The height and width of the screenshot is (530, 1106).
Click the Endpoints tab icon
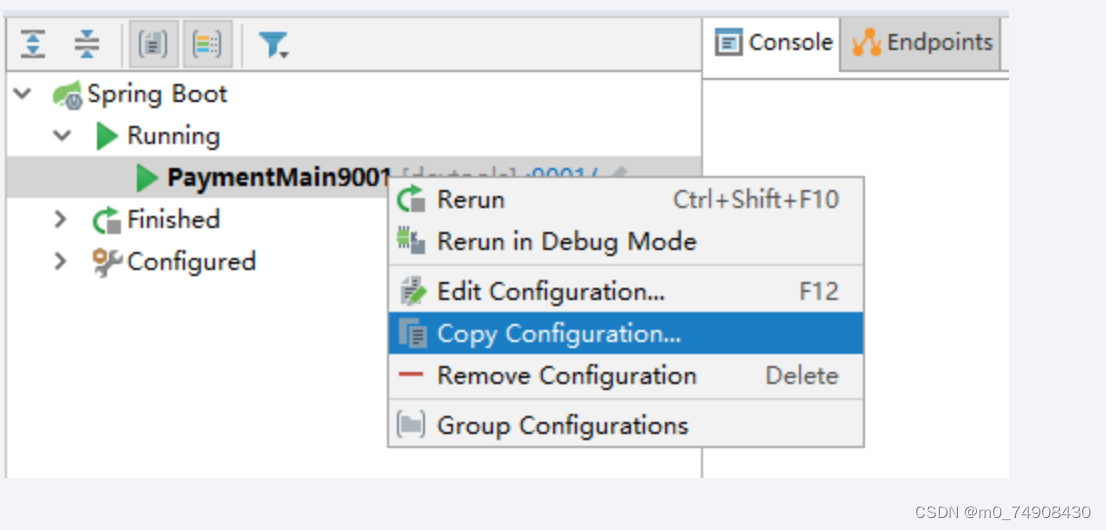[x=866, y=43]
